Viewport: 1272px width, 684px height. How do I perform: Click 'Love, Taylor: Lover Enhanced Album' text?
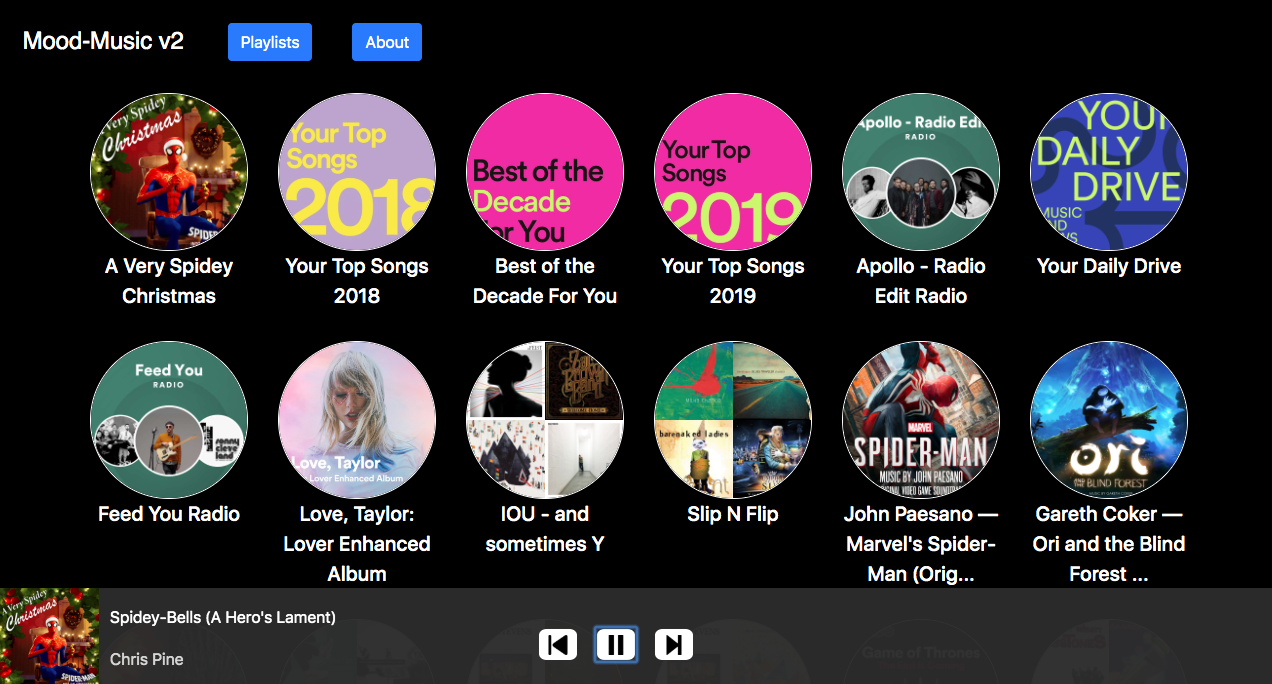357,544
